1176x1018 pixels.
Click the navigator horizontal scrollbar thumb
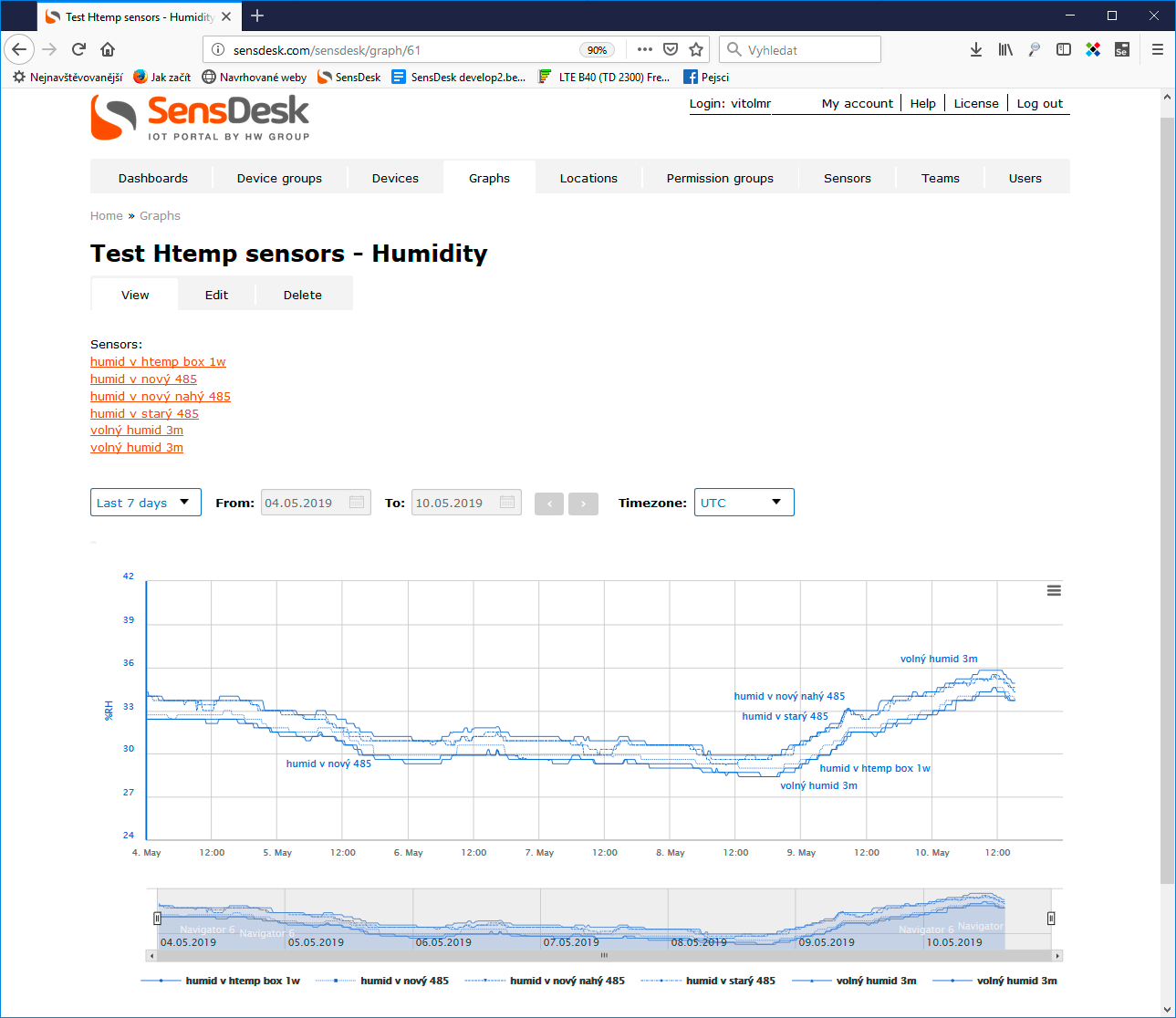604,956
